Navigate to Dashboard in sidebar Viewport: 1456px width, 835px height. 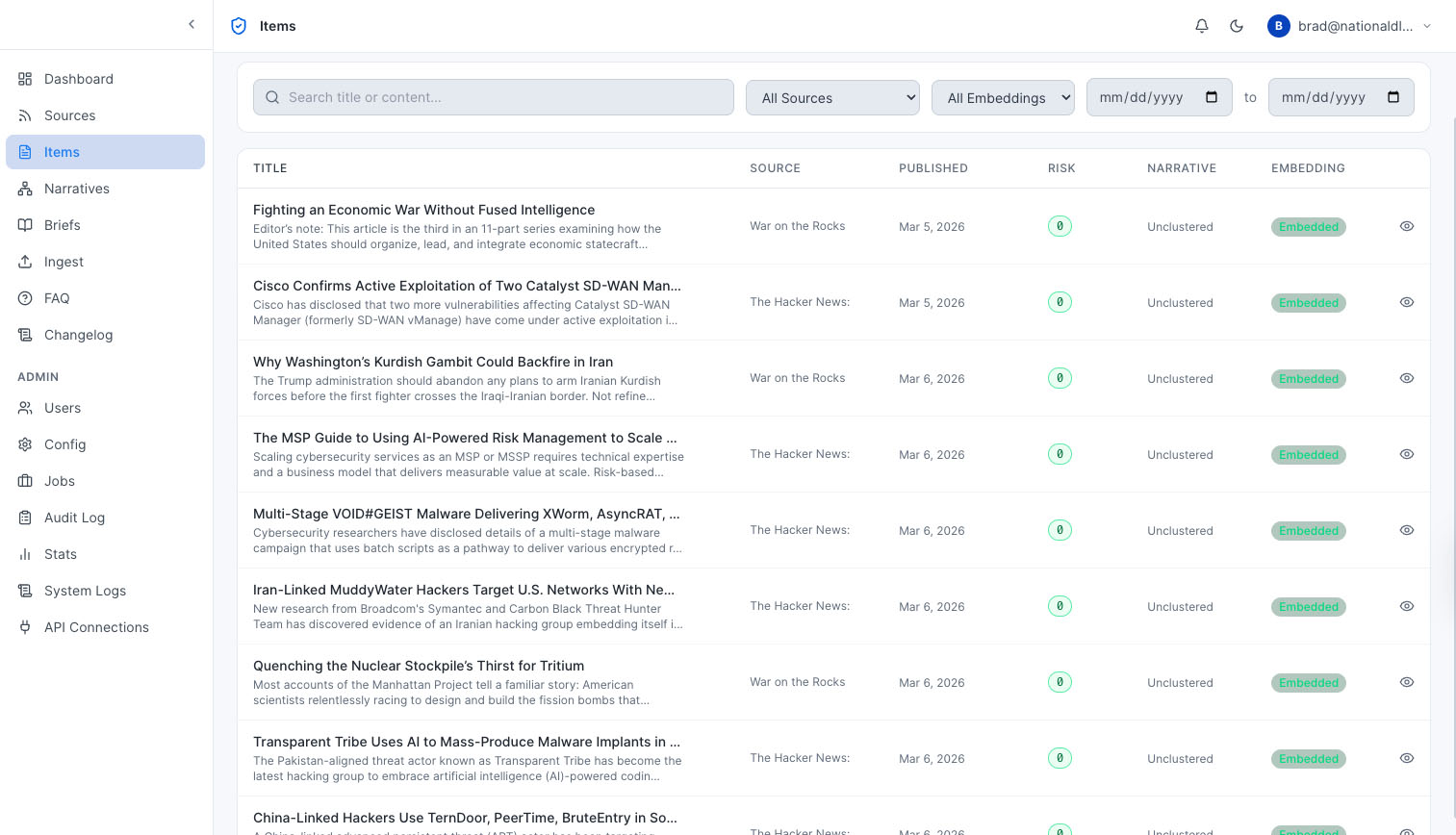coord(78,79)
